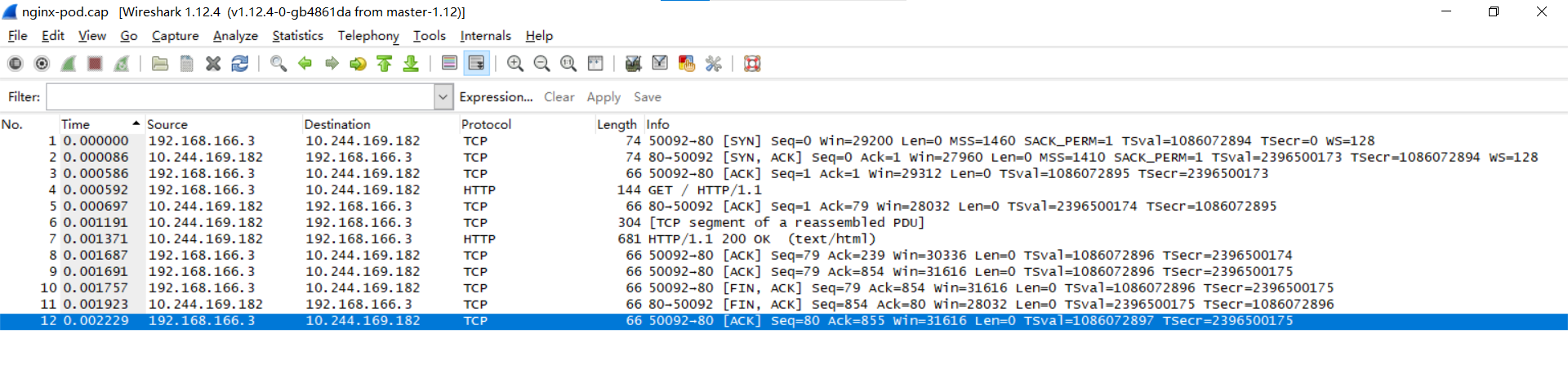Sort by the Protocol column header

pos(528,124)
